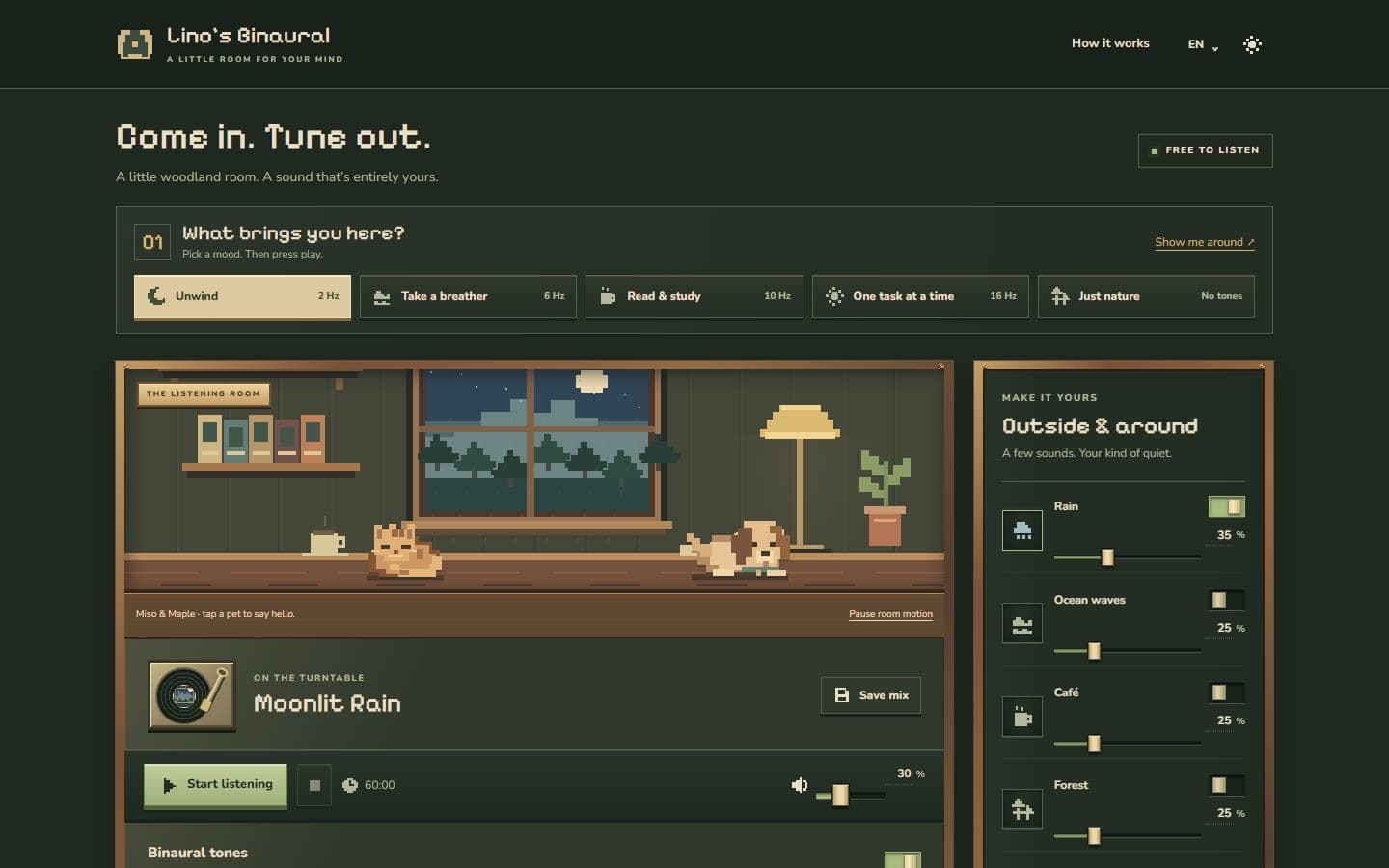This screenshot has height=868, width=1389.
Task: Click the Ocean waves volume slider handle
Action: click(x=1094, y=651)
